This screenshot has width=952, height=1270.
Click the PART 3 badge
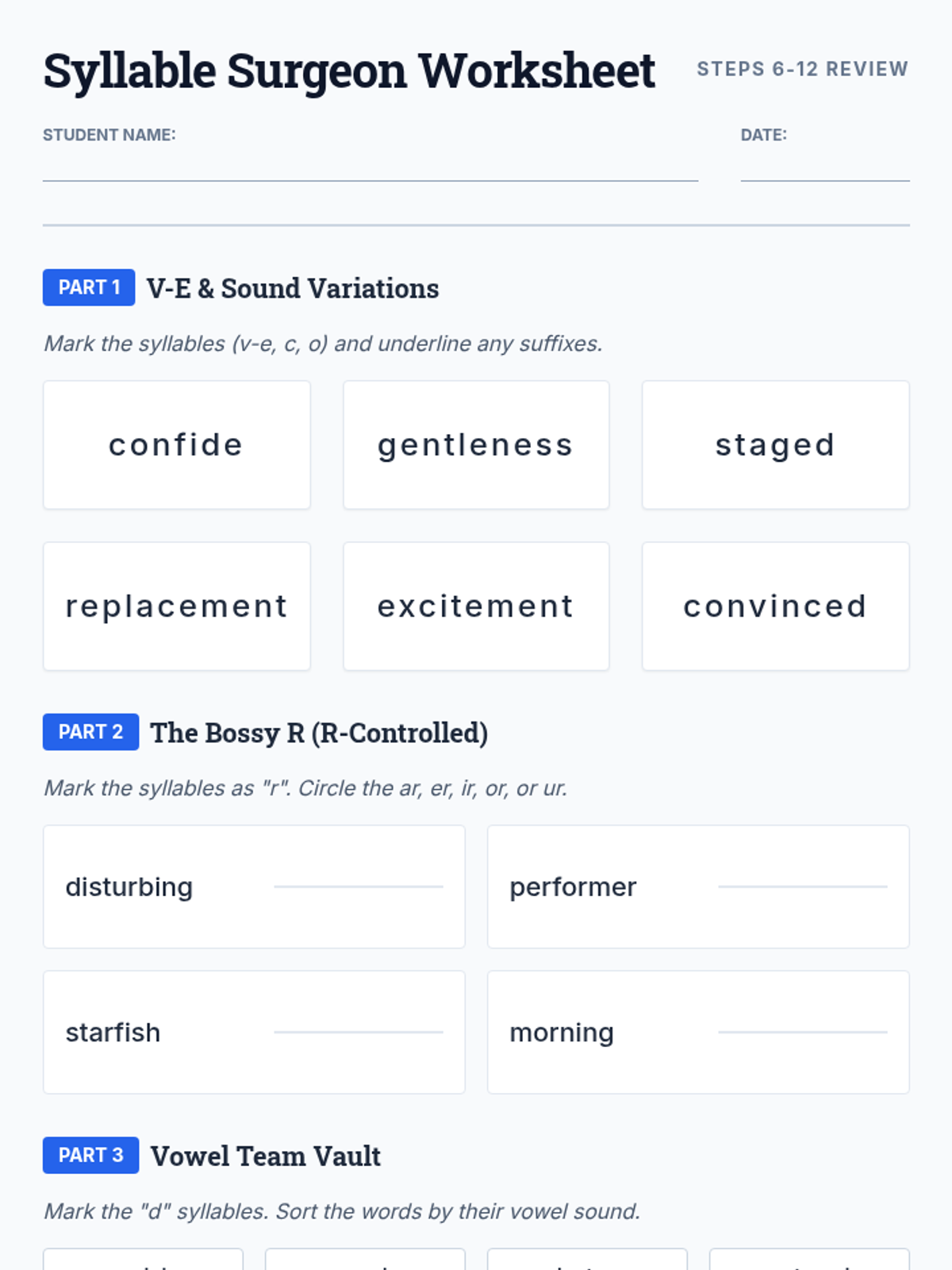point(91,1155)
